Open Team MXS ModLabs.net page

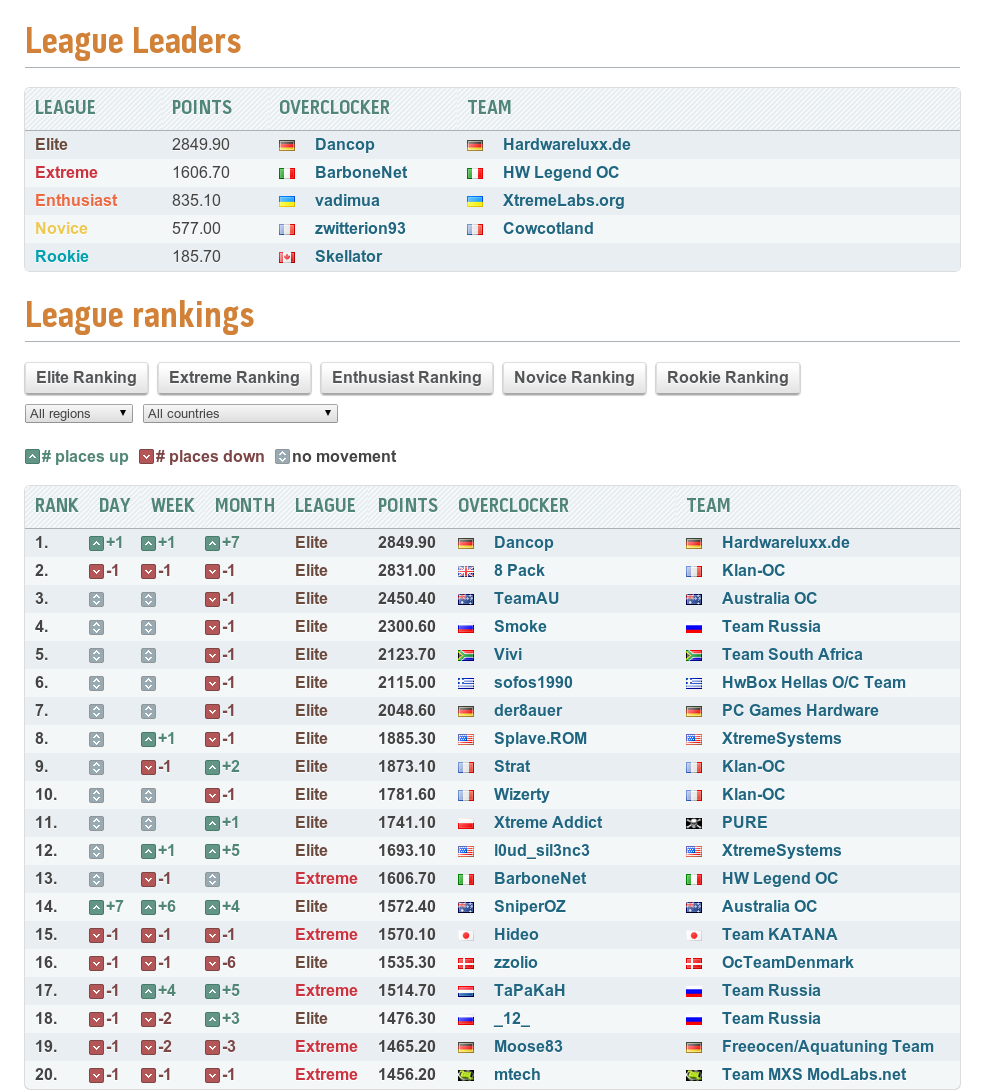pyautogui.click(x=814, y=1075)
